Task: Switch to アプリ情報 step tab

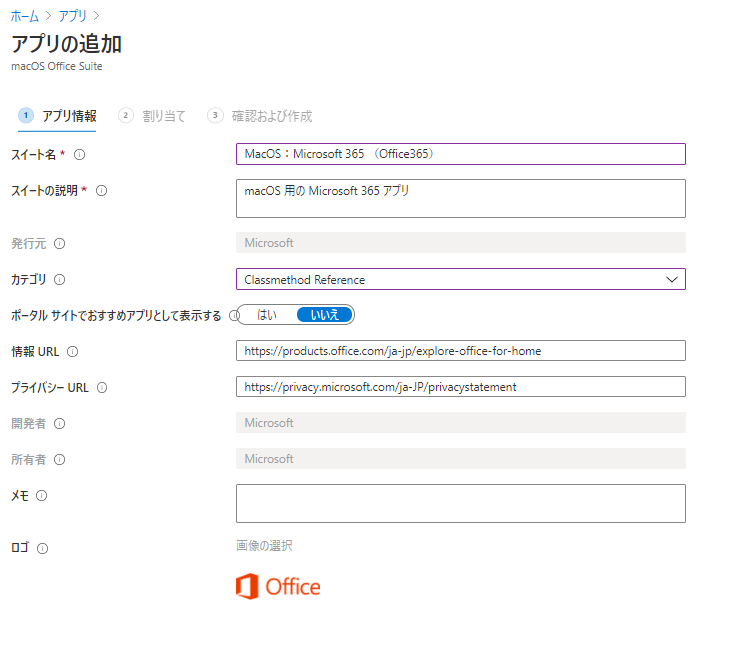Action: pos(57,116)
